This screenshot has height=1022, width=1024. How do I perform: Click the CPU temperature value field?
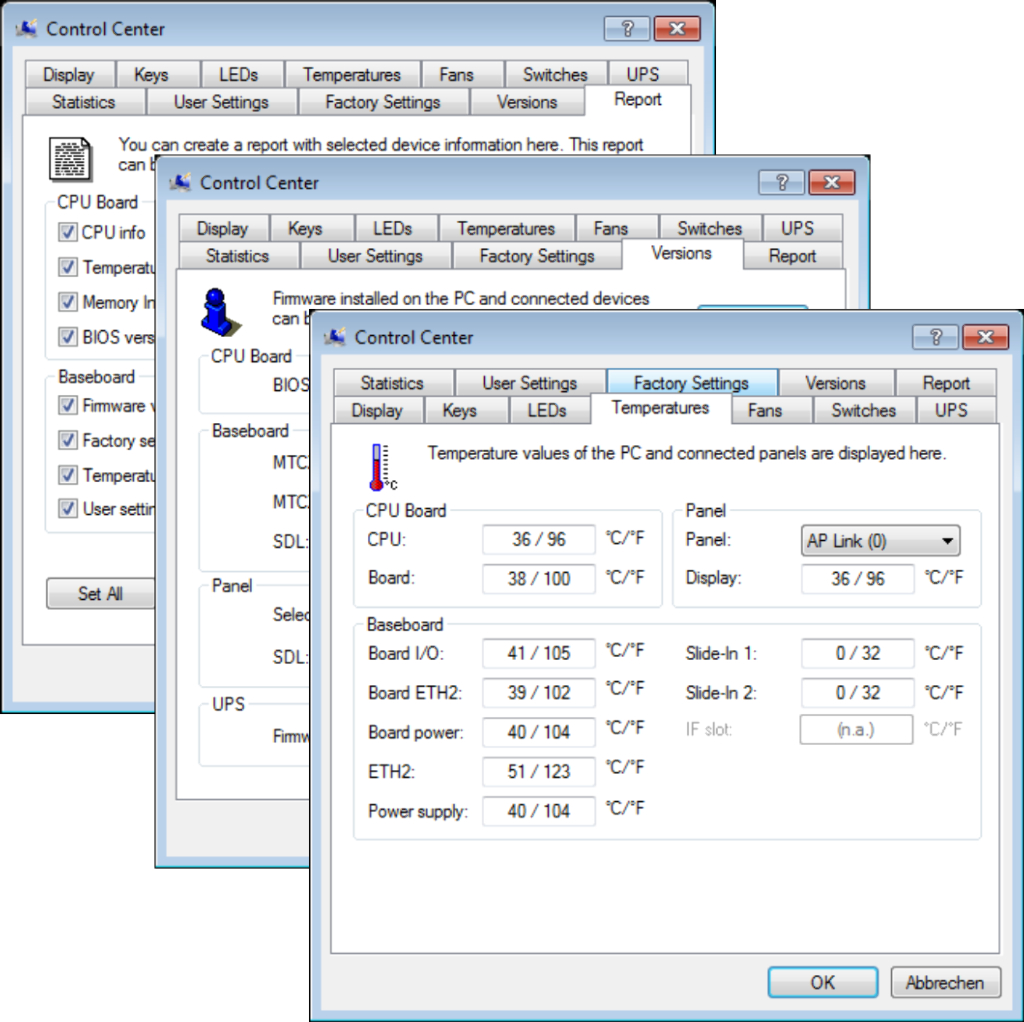pos(538,539)
